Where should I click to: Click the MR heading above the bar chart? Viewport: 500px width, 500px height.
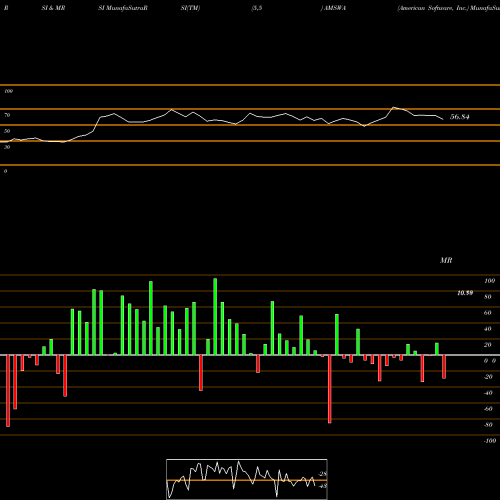[x=446, y=260]
